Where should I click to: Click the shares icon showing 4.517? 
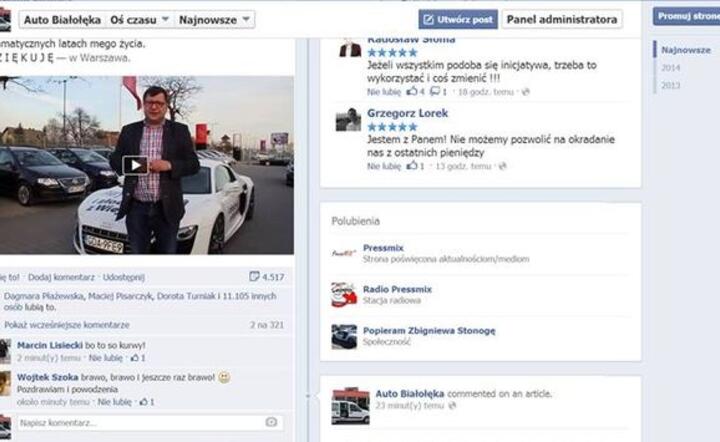[x=254, y=276]
